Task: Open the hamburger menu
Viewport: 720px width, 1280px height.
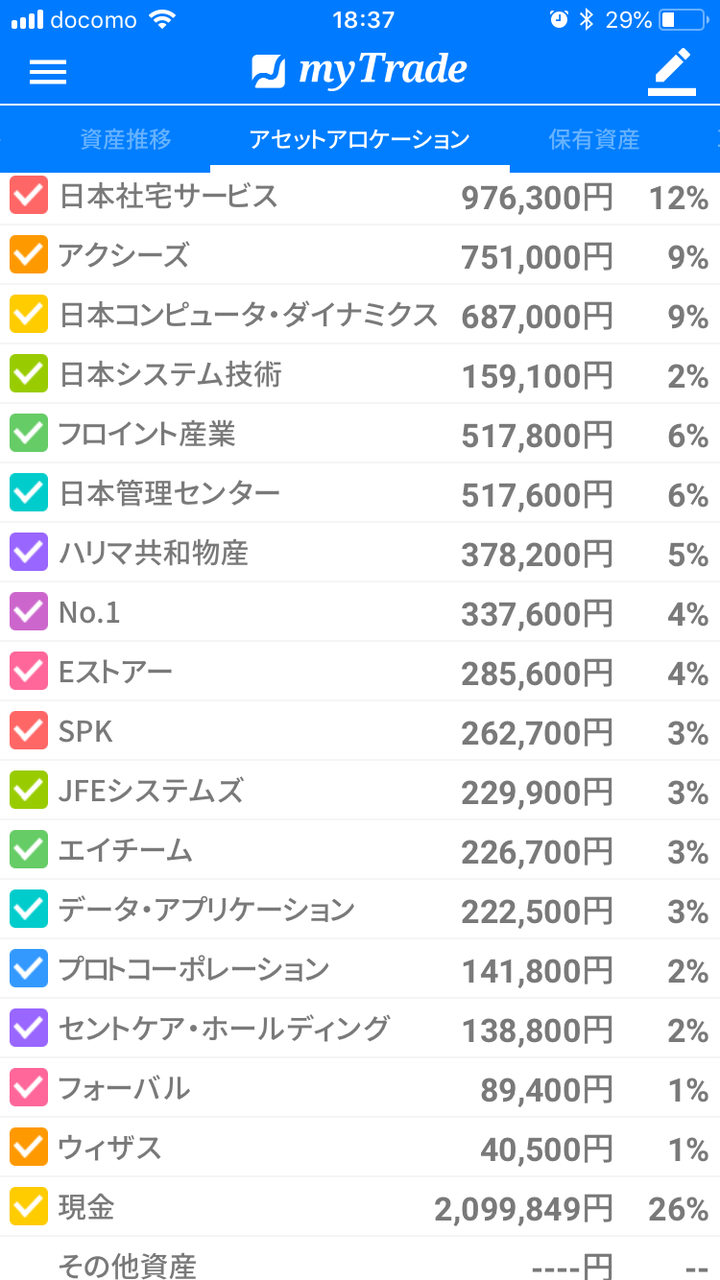Action: click(x=48, y=71)
